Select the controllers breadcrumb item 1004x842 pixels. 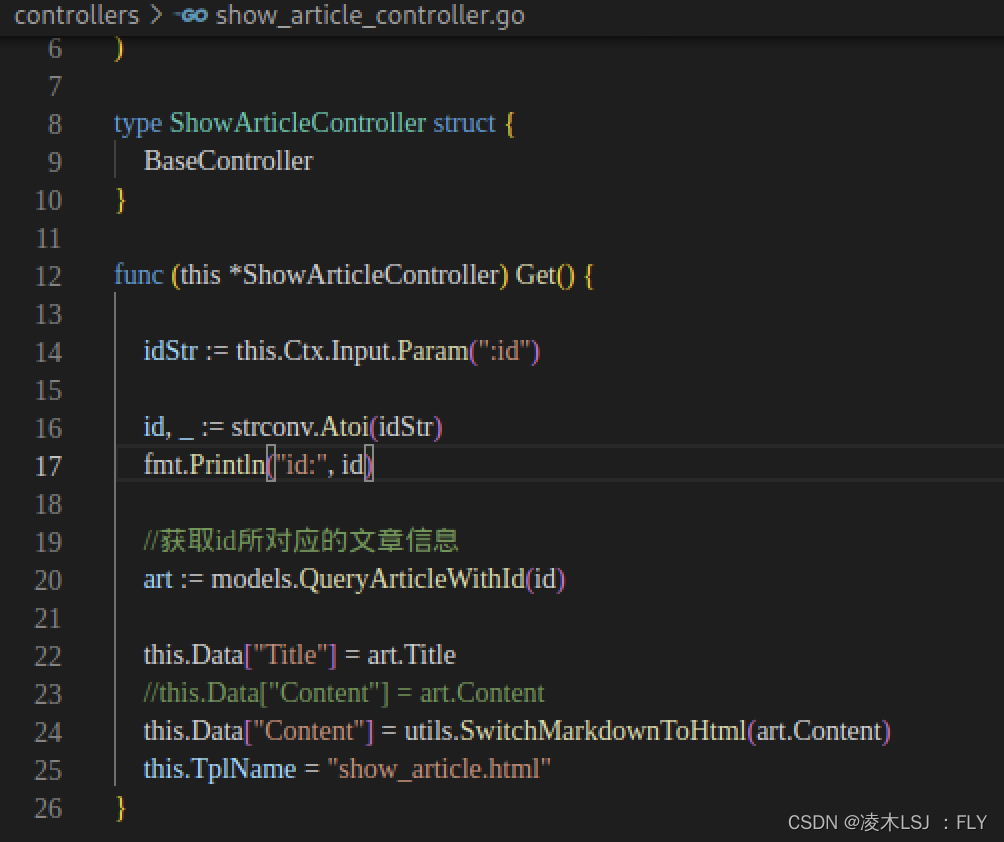pyautogui.click(x=76, y=15)
